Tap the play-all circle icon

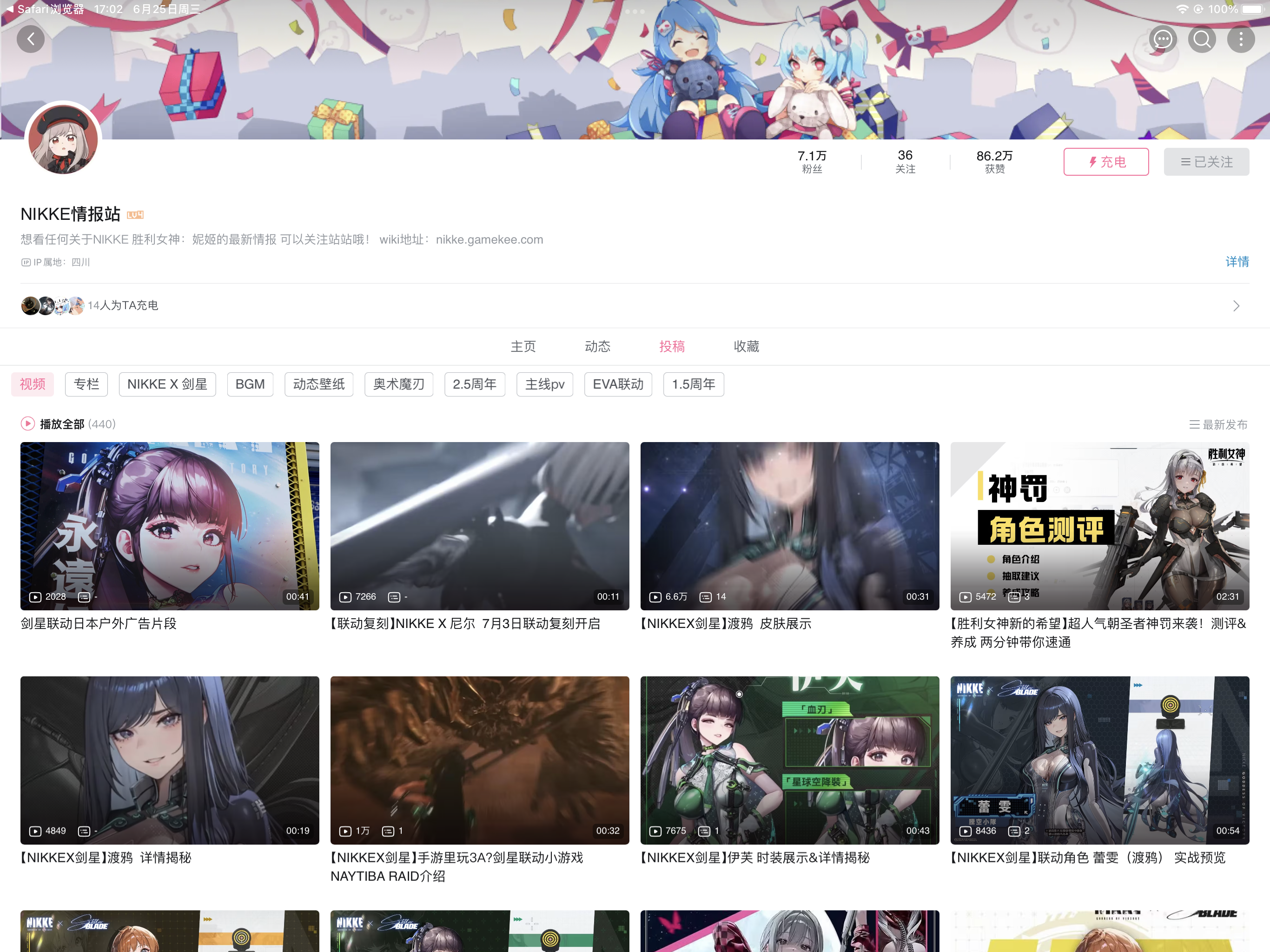(27, 424)
